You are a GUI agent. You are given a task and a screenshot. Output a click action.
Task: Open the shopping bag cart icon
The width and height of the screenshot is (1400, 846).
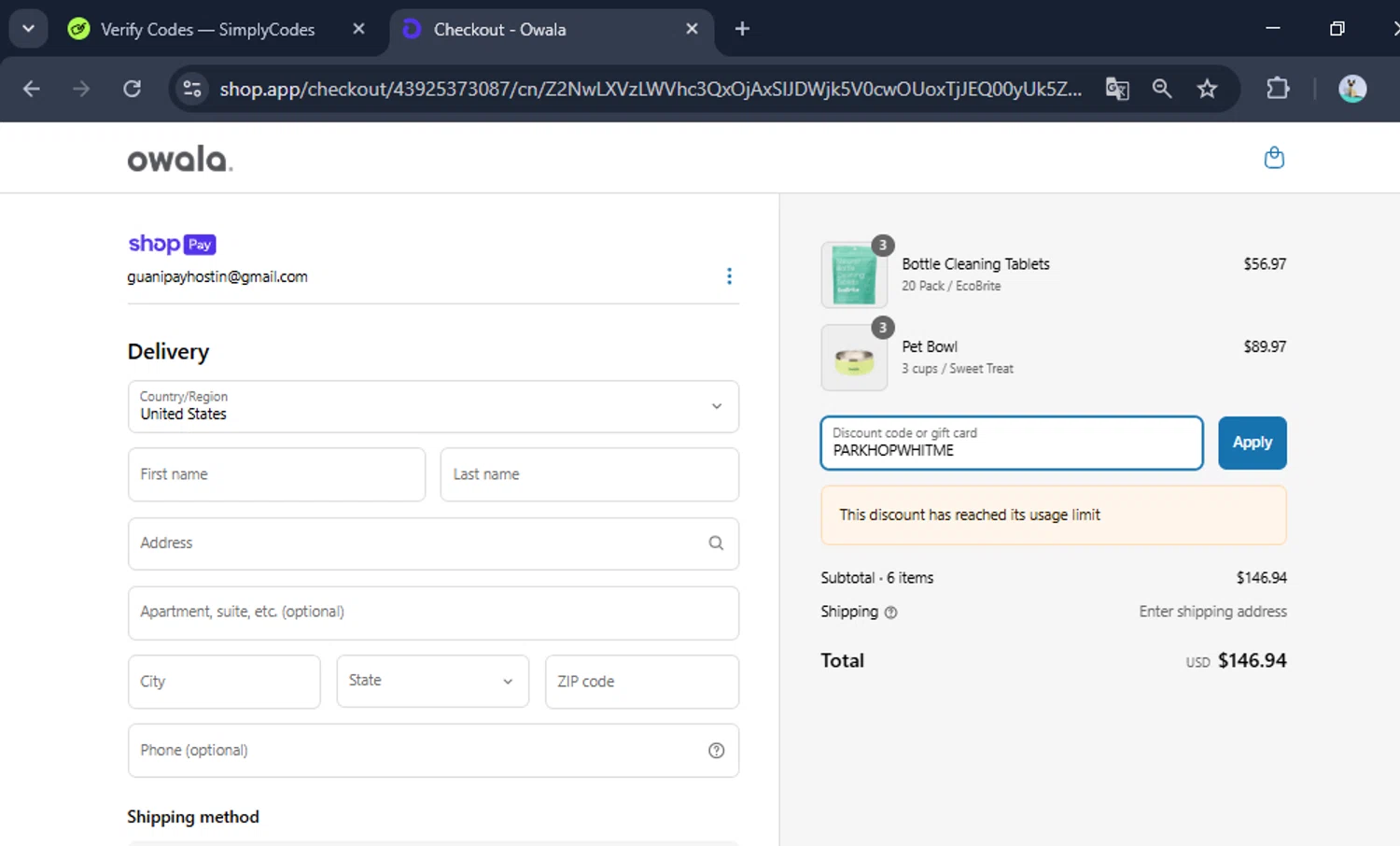tap(1273, 158)
